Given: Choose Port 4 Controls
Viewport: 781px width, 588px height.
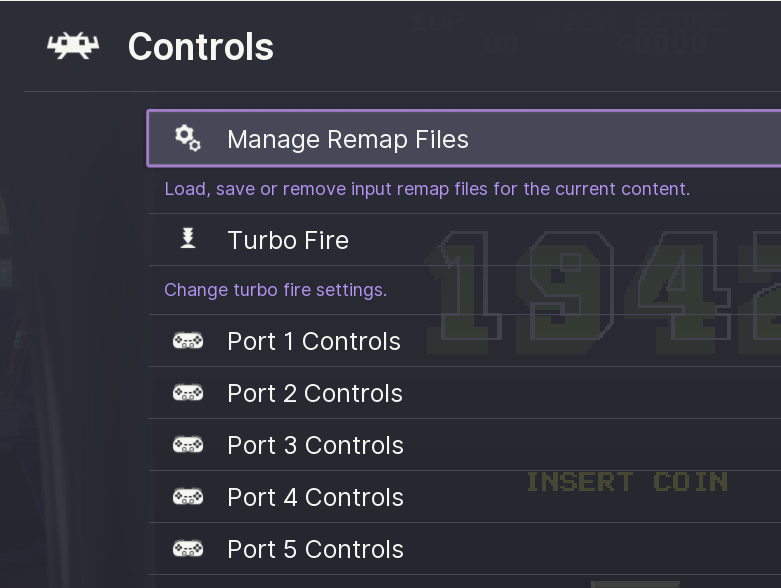Looking at the screenshot, I should pos(315,497).
